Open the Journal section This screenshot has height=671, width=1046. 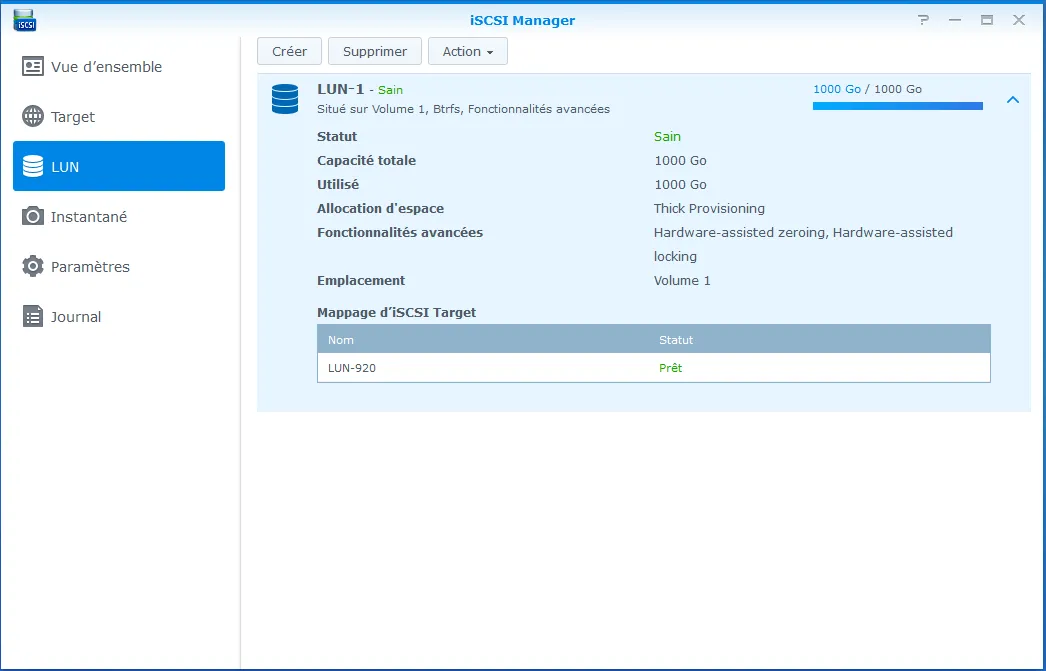76,317
